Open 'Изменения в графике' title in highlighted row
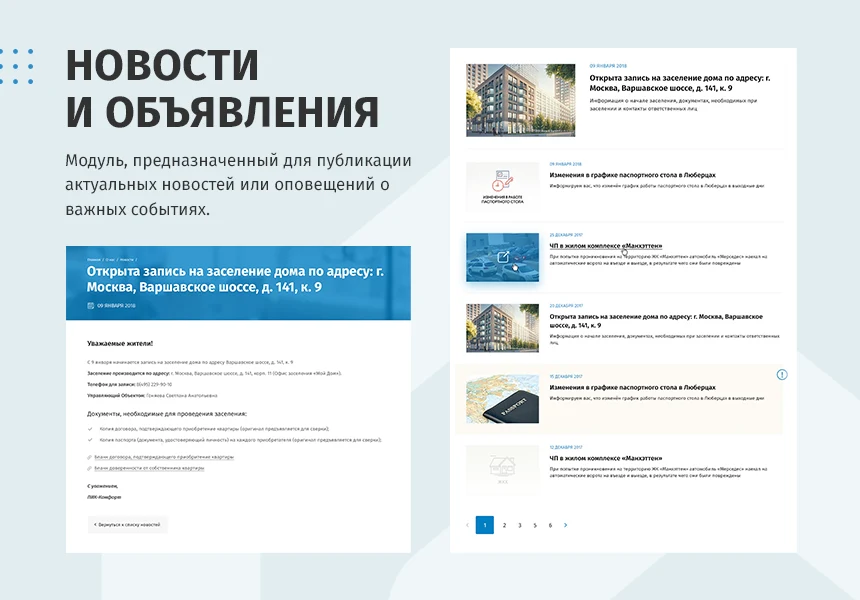This screenshot has width=860, height=600. [x=632, y=387]
